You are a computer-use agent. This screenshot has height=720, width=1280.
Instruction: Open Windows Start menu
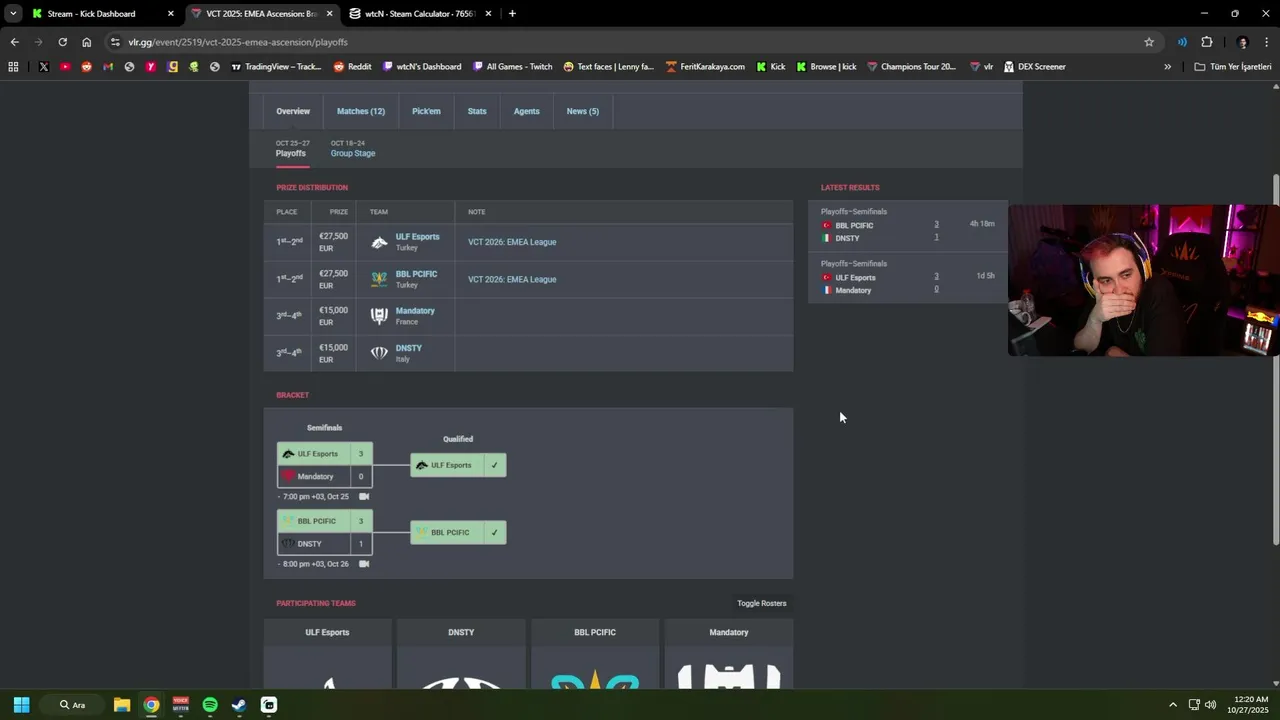pyautogui.click(x=21, y=705)
